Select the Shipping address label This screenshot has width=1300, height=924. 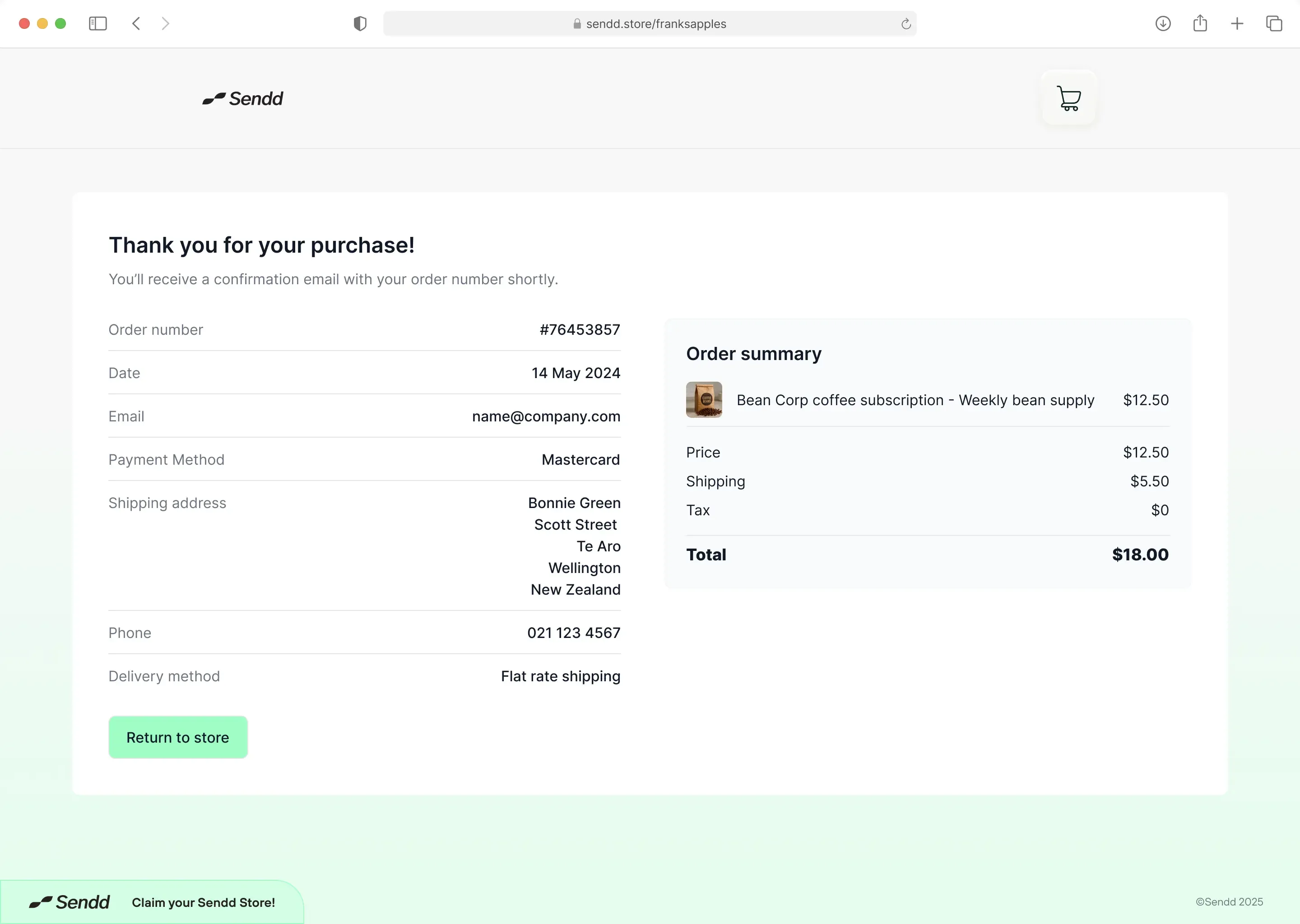point(167,503)
